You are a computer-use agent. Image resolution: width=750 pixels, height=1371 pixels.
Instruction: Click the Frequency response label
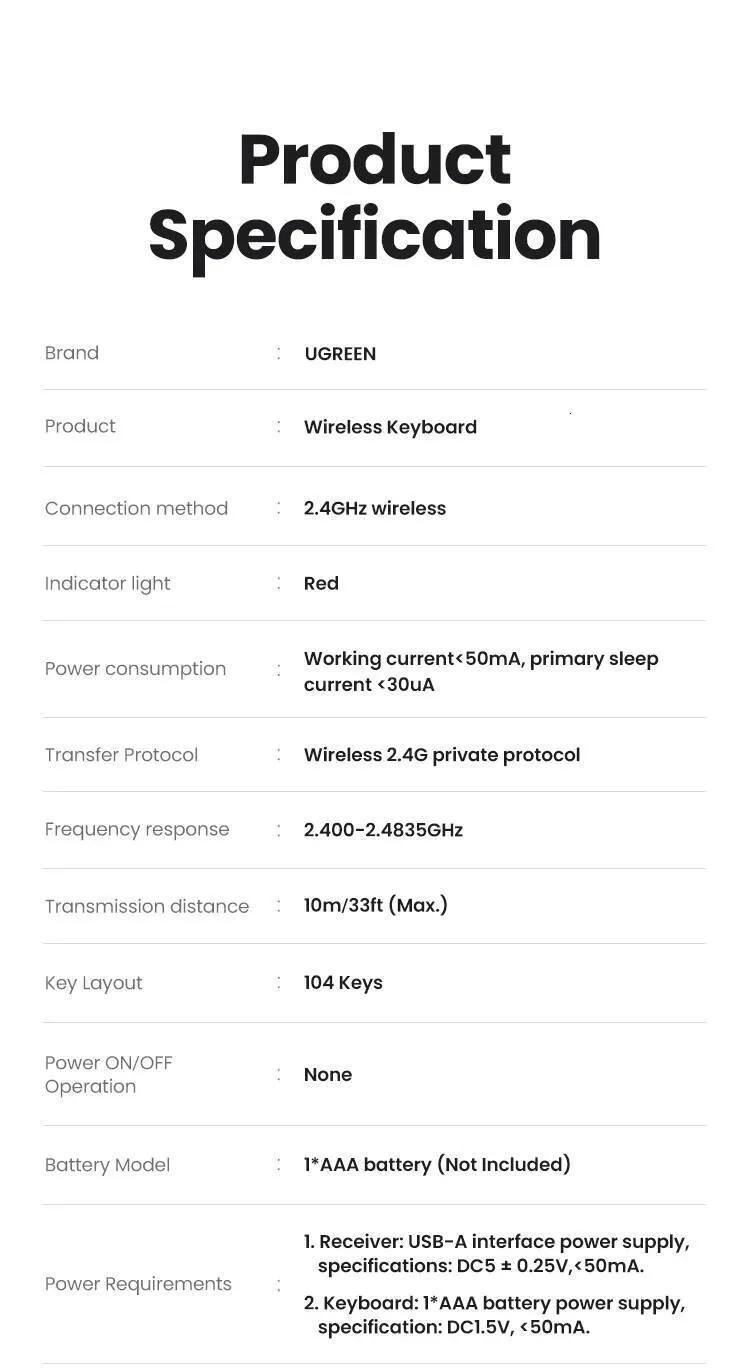137,829
